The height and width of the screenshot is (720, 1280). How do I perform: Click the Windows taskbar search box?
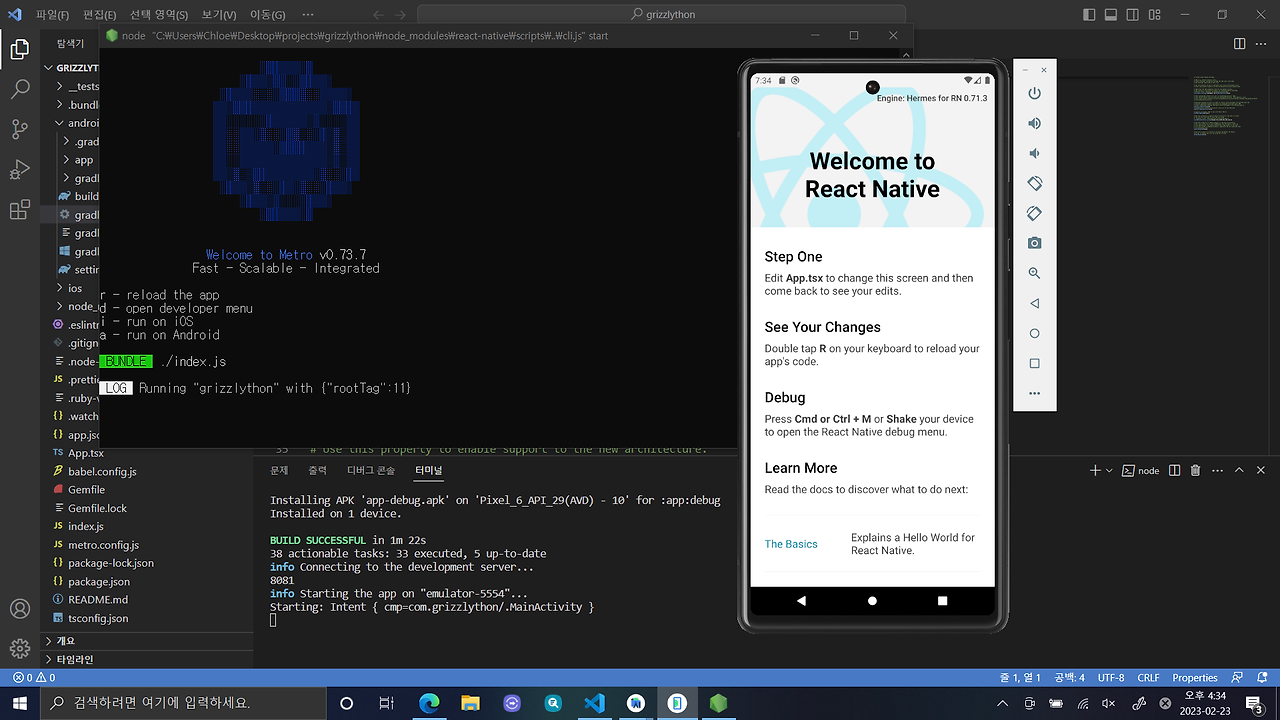183,703
